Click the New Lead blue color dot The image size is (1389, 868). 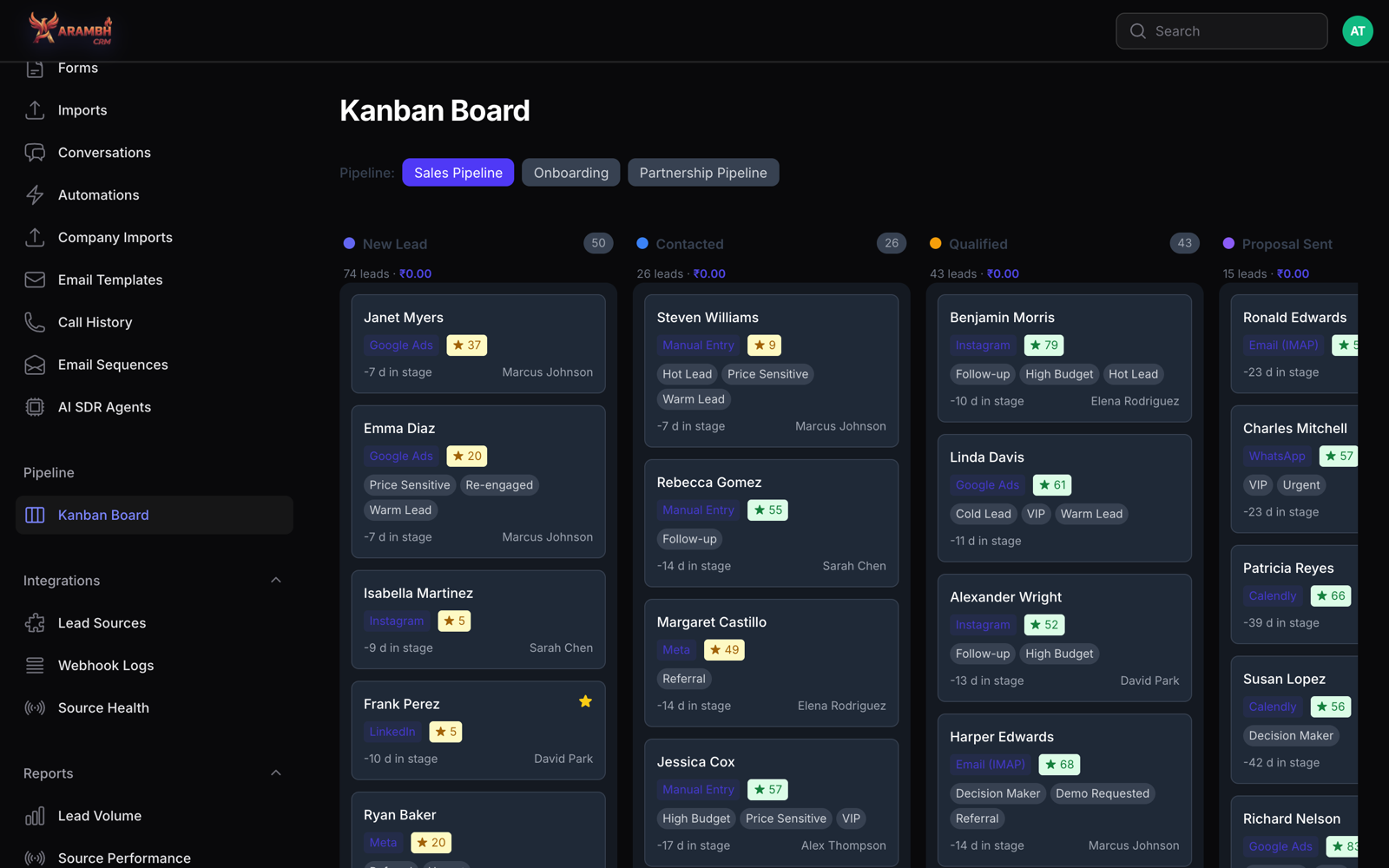click(x=349, y=244)
